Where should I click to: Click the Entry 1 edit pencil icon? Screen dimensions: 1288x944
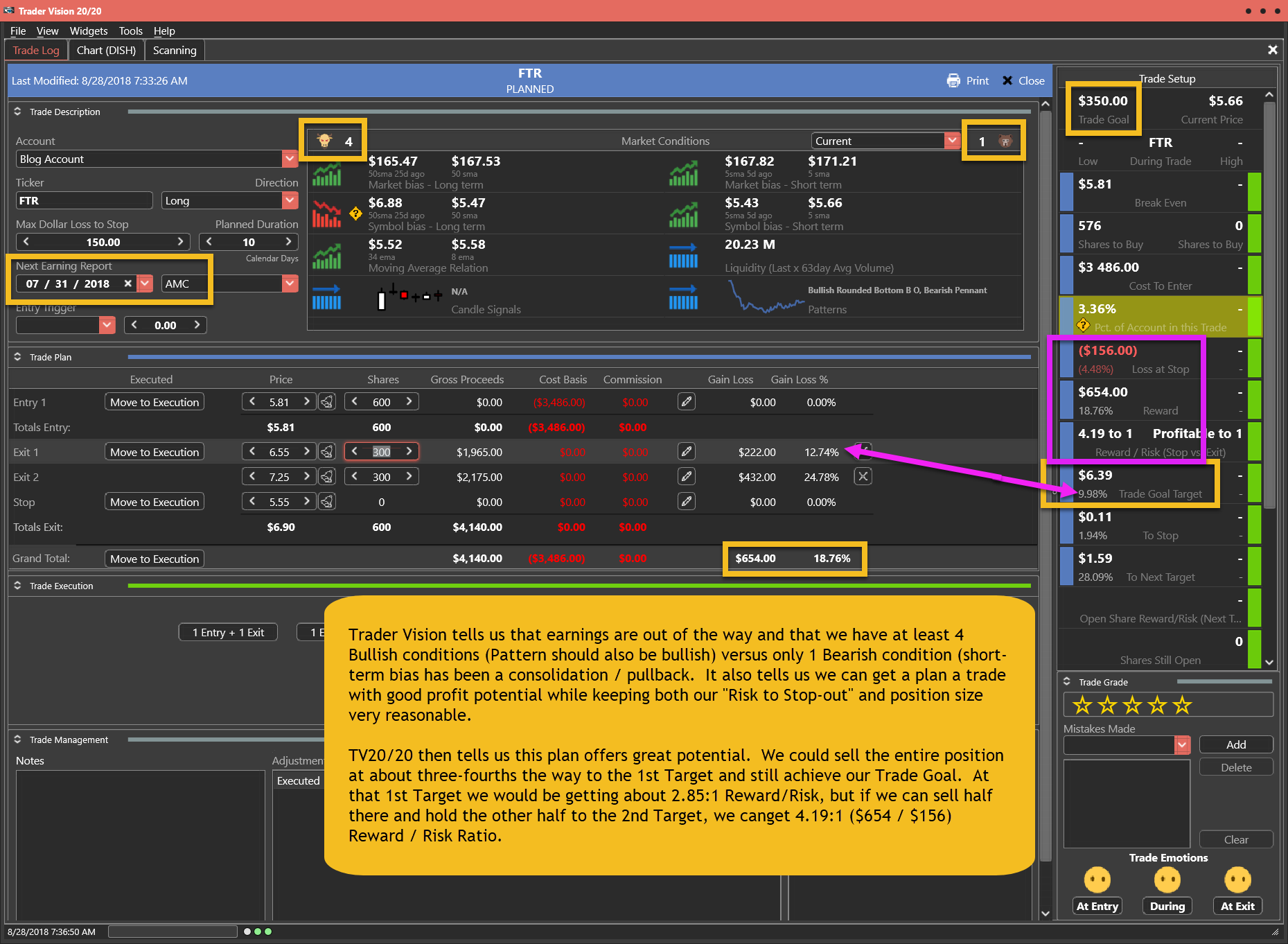[686, 402]
